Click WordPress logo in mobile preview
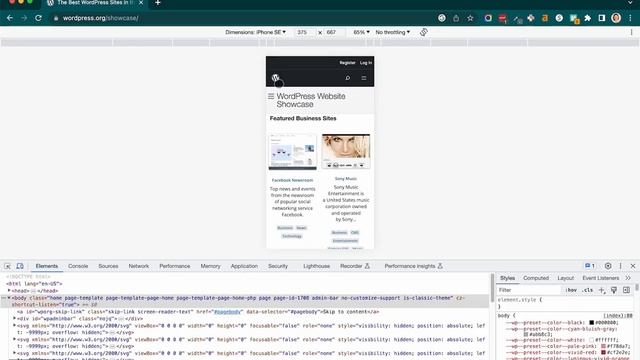The image size is (640, 360). (276, 78)
